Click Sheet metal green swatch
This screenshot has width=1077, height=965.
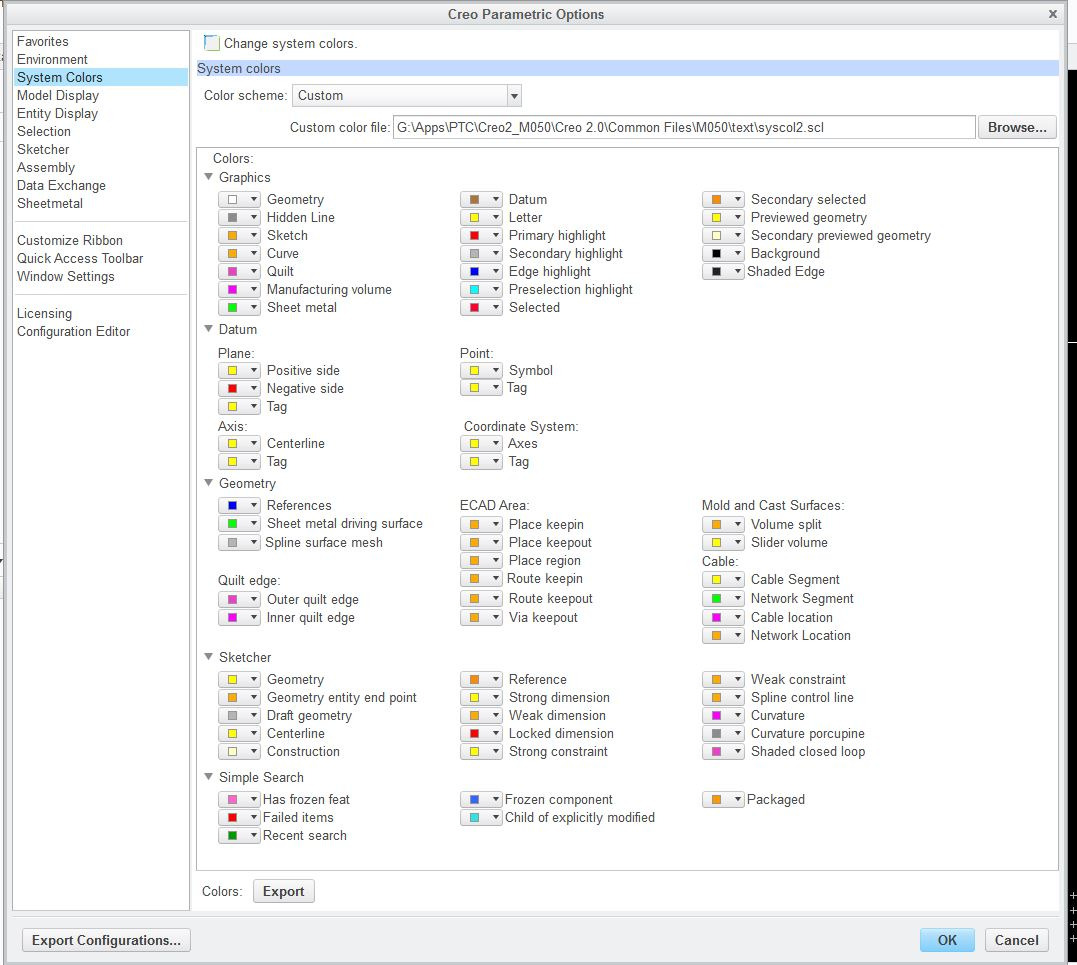pos(233,308)
